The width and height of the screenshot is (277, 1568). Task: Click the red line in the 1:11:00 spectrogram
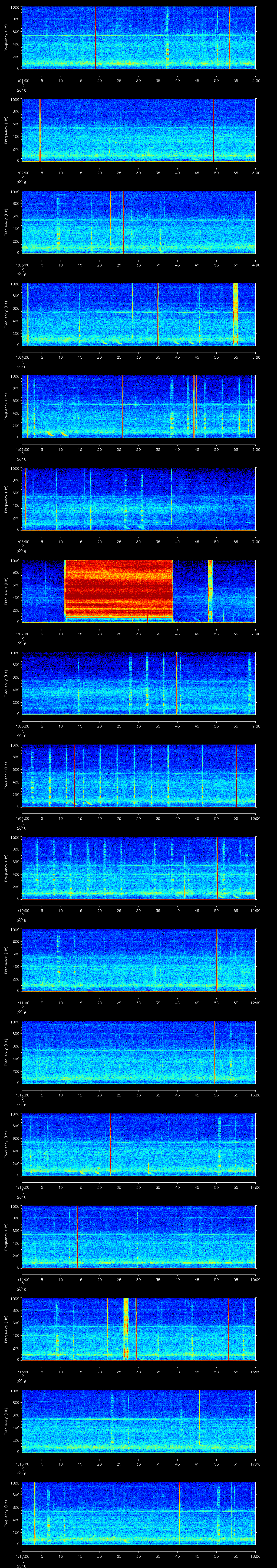pyautogui.click(x=217, y=960)
